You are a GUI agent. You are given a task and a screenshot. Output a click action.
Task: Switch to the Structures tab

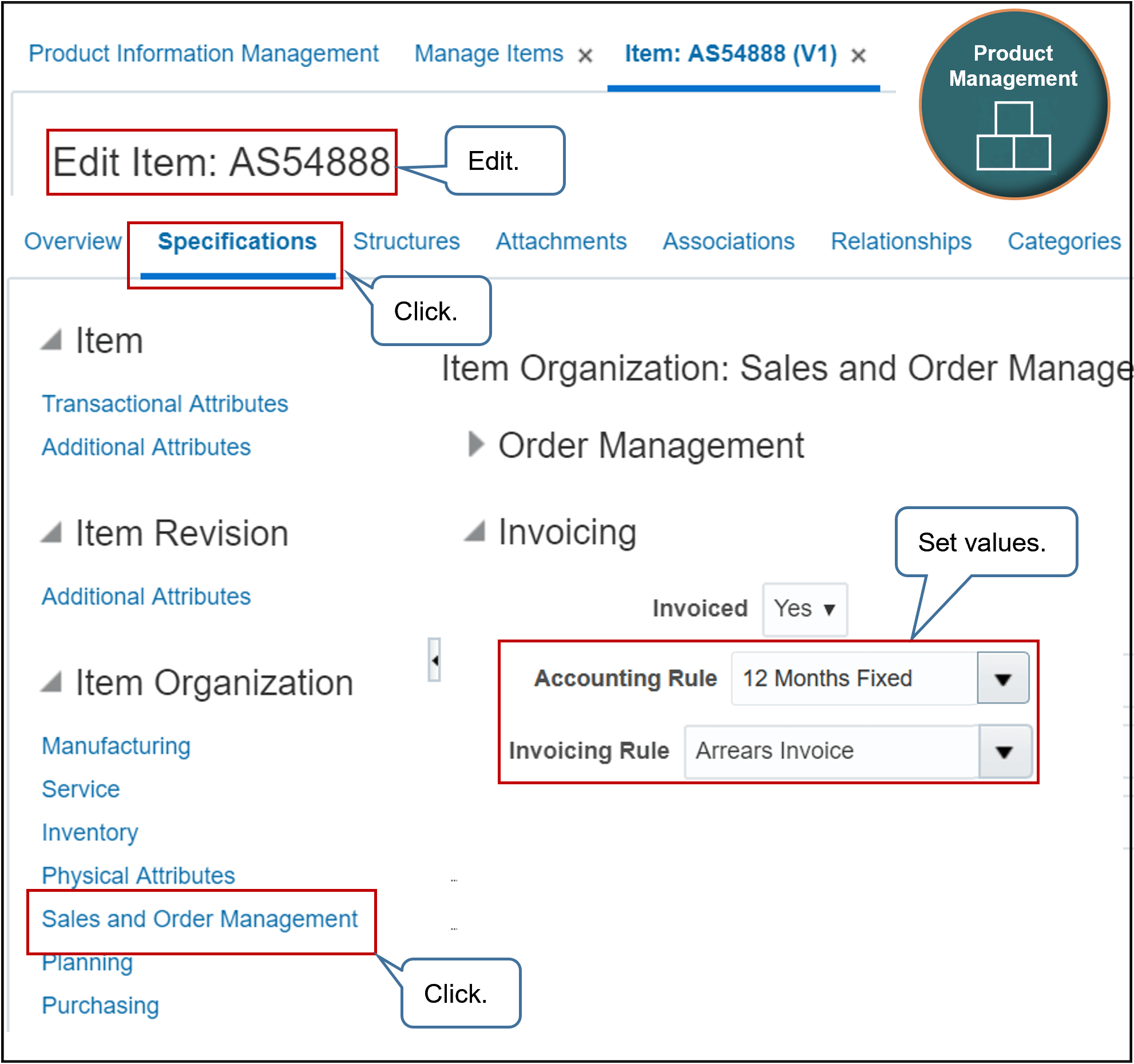(x=406, y=241)
